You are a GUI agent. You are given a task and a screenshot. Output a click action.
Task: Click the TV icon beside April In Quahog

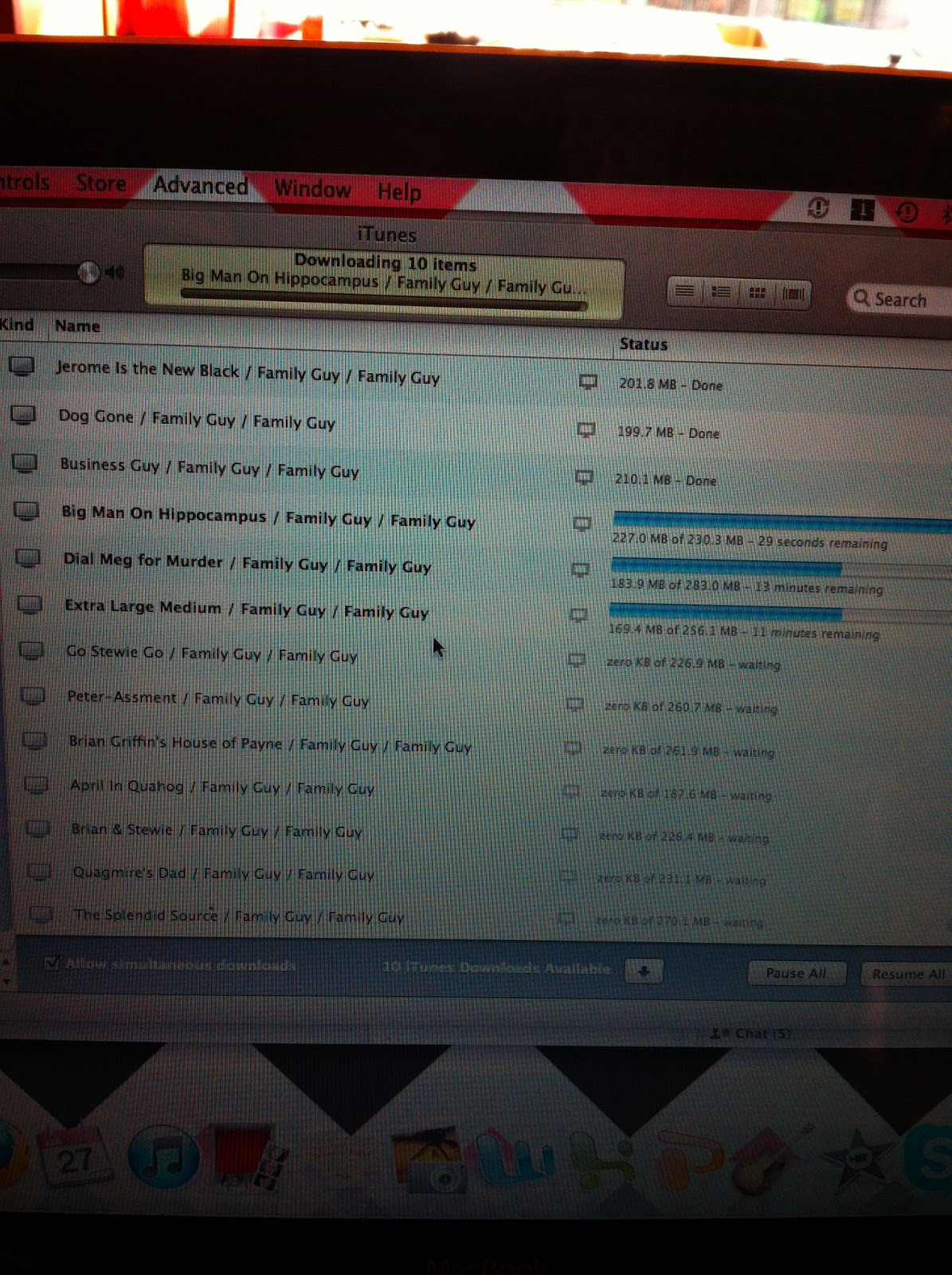36,785
